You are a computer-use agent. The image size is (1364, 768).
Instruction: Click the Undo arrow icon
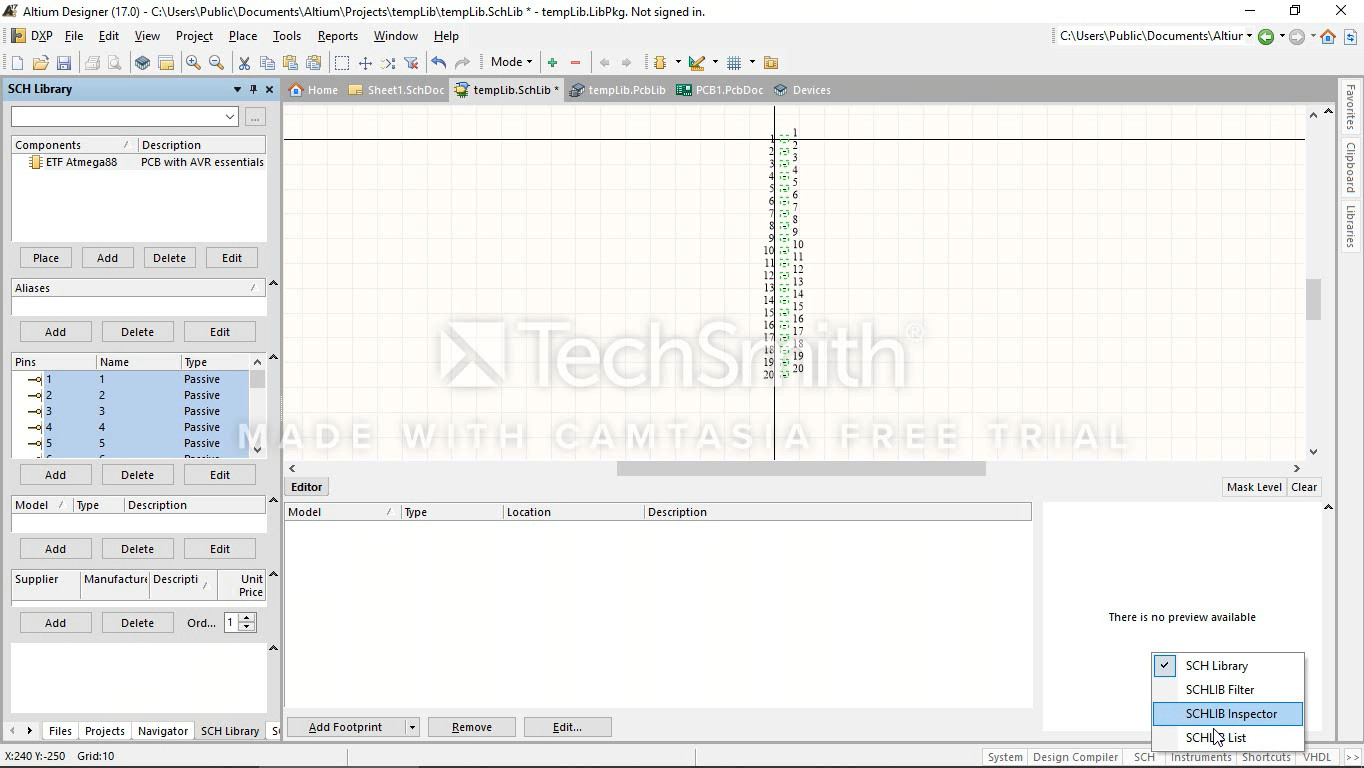(x=438, y=63)
